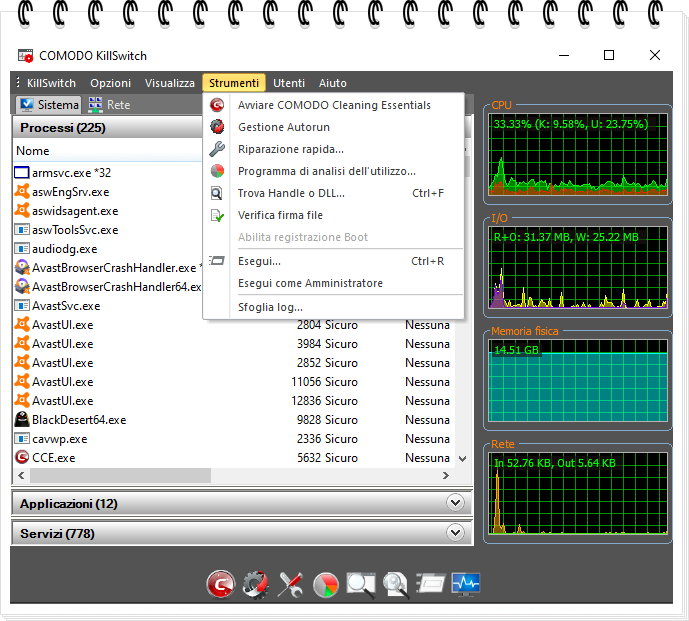Click blue performance monitor icon in bottom toolbar
Screen dimensions: 689x621
pyautogui.click(x=466, y=584)
